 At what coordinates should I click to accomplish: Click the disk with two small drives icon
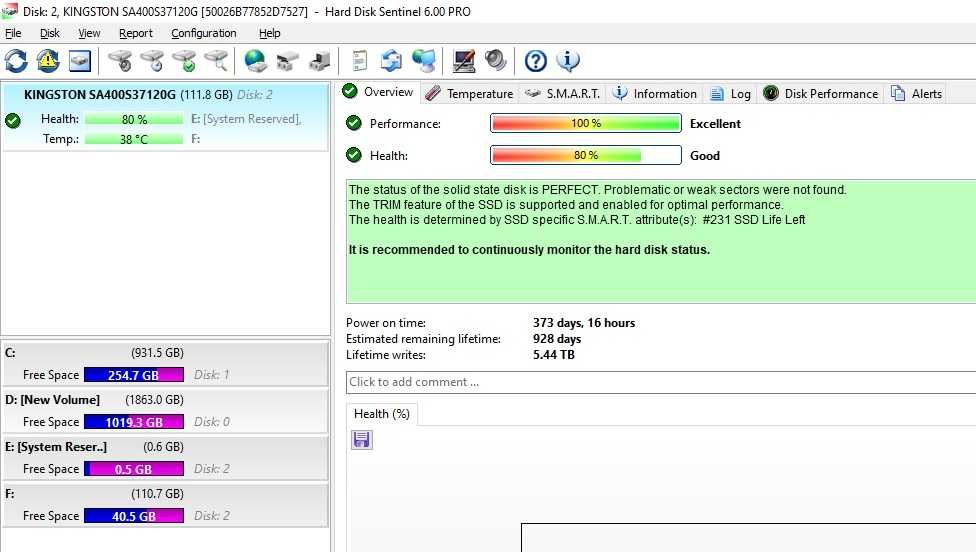click(x=287, y=61)
